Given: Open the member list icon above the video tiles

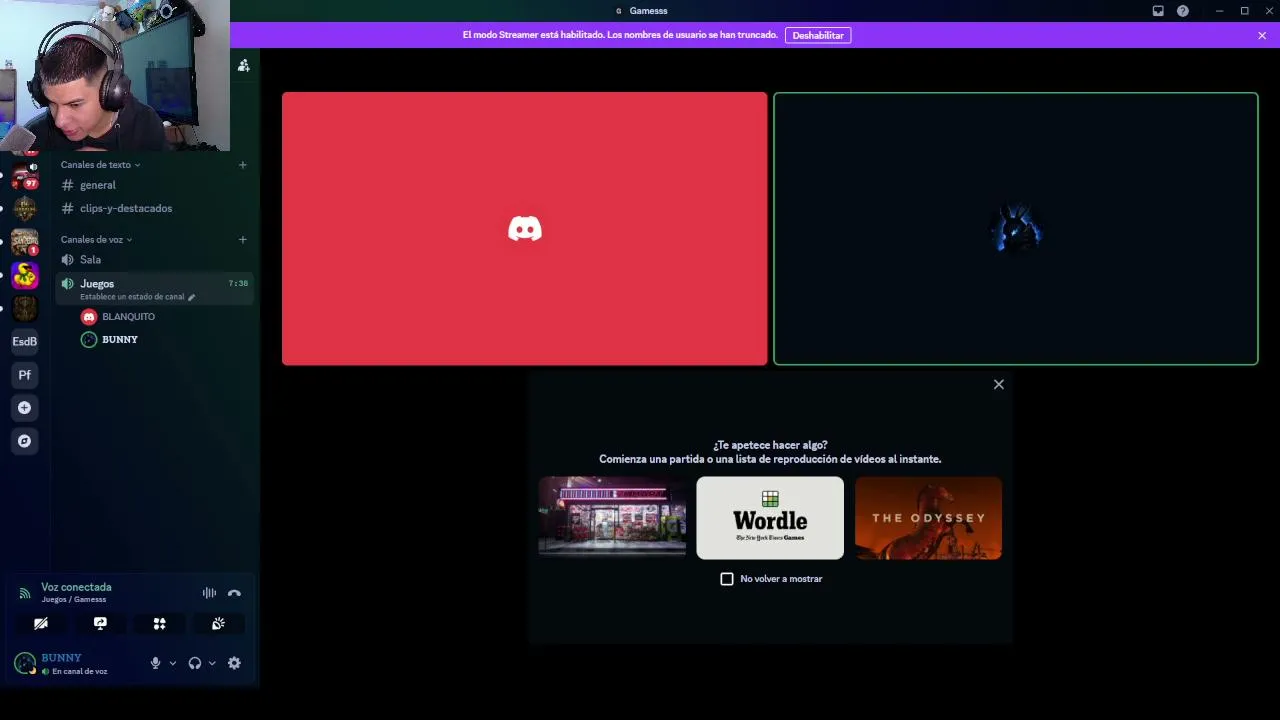Looking at the screenshot, I should coord(243,66).
